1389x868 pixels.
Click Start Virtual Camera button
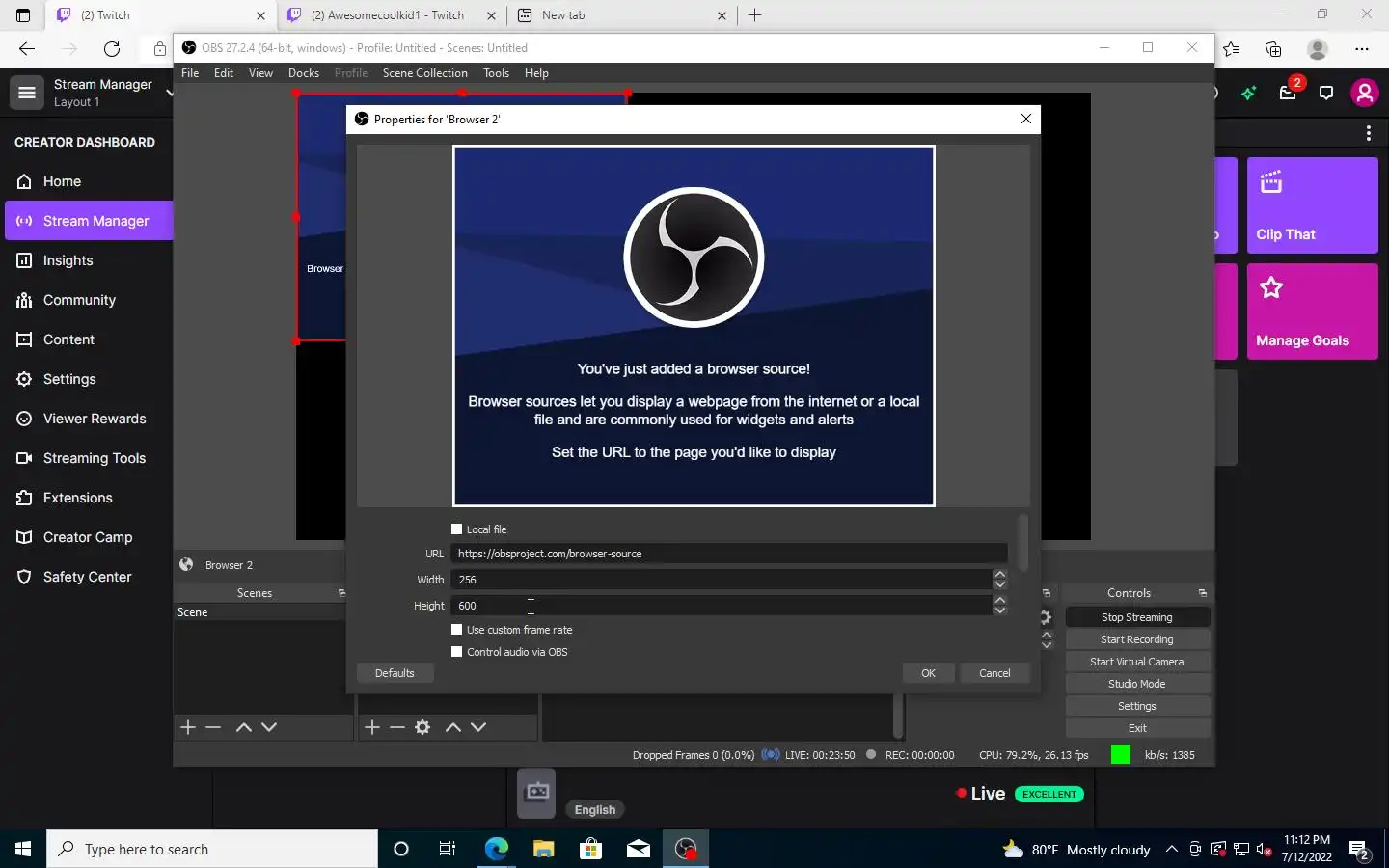[x=1137, y=662]
